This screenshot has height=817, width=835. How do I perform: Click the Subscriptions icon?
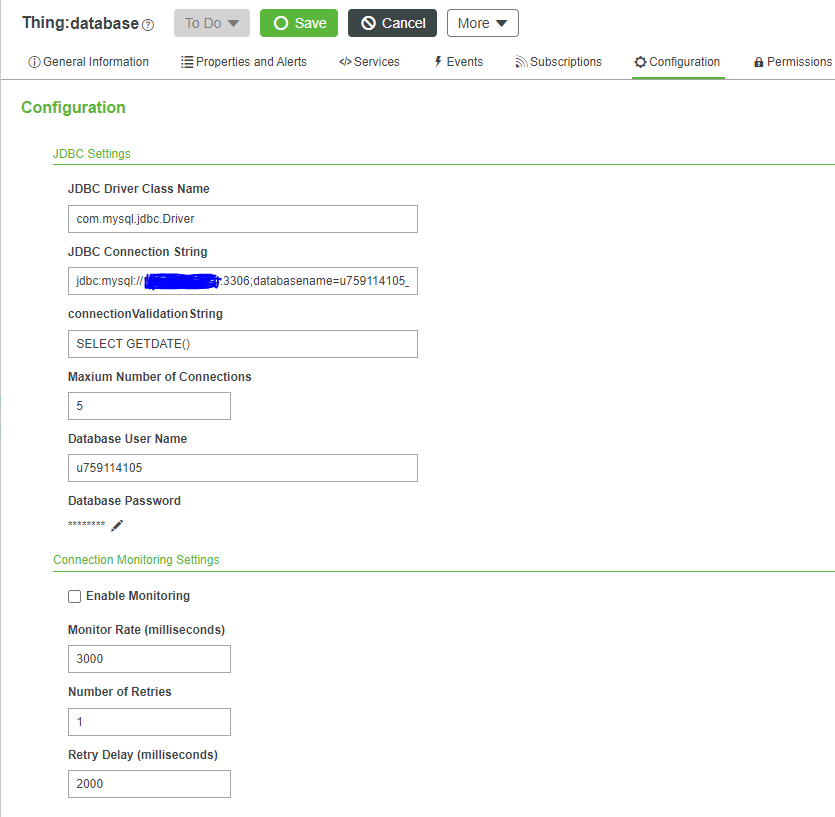pyautogui.click(x=520, y=61)
